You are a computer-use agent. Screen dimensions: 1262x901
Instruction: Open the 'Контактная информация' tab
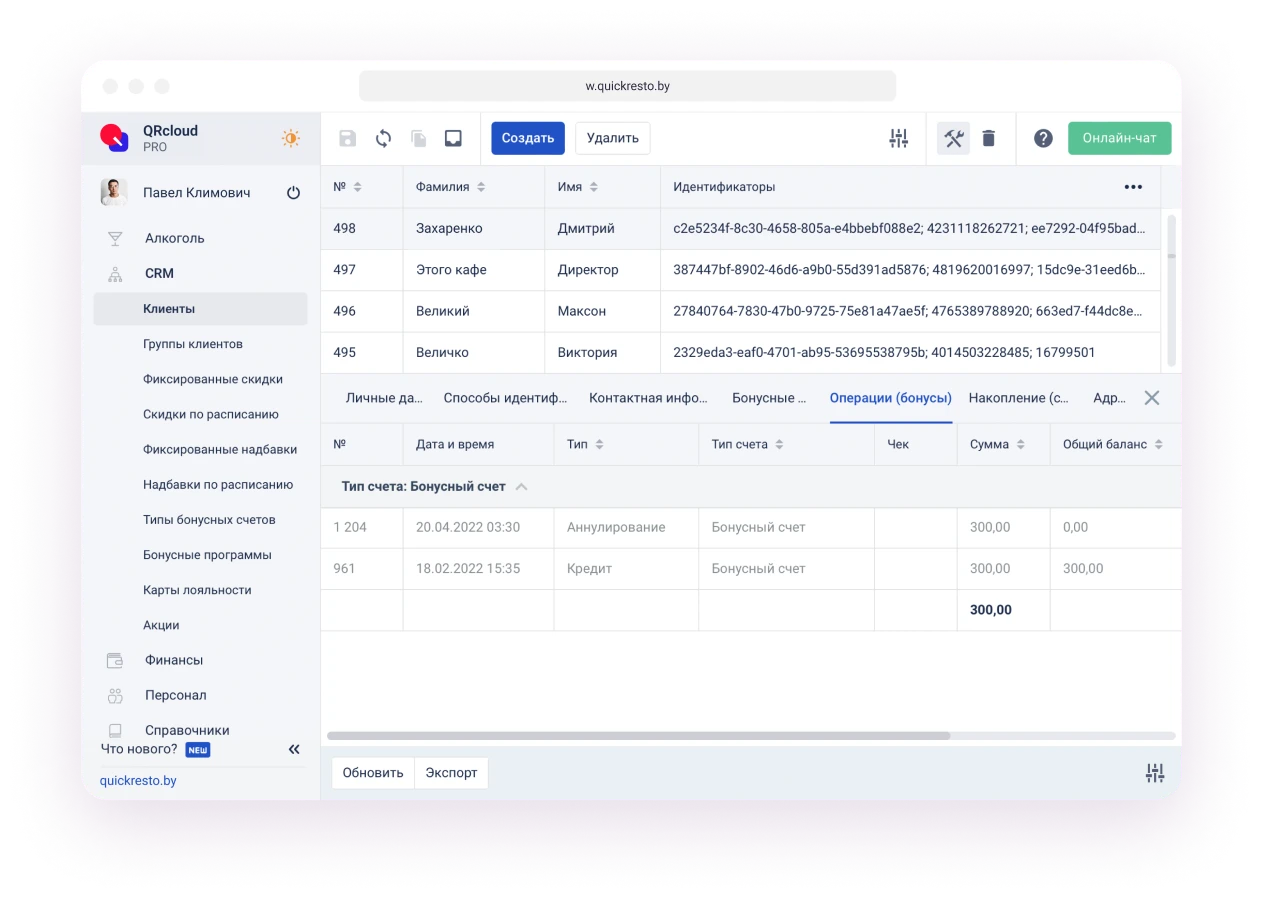pos(648,397)
